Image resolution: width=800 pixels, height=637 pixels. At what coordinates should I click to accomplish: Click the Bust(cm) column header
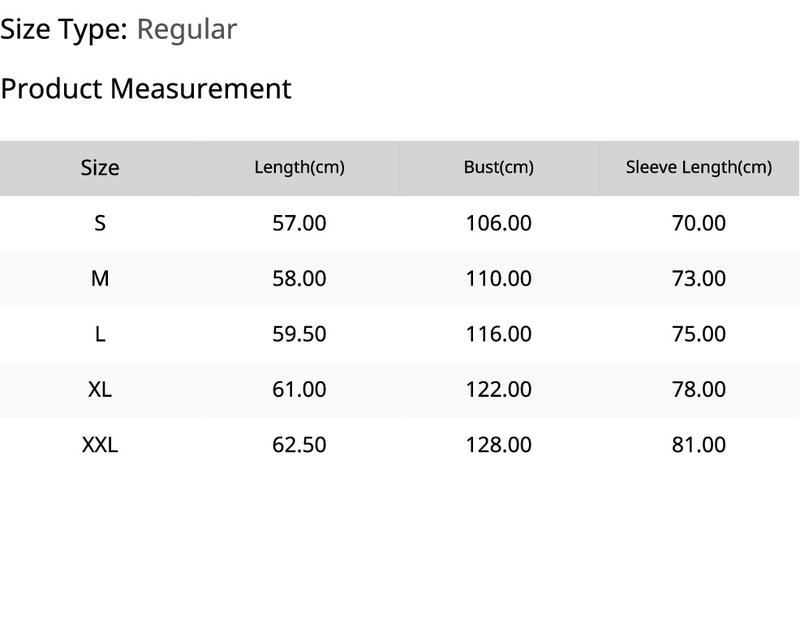pos(499,168)
